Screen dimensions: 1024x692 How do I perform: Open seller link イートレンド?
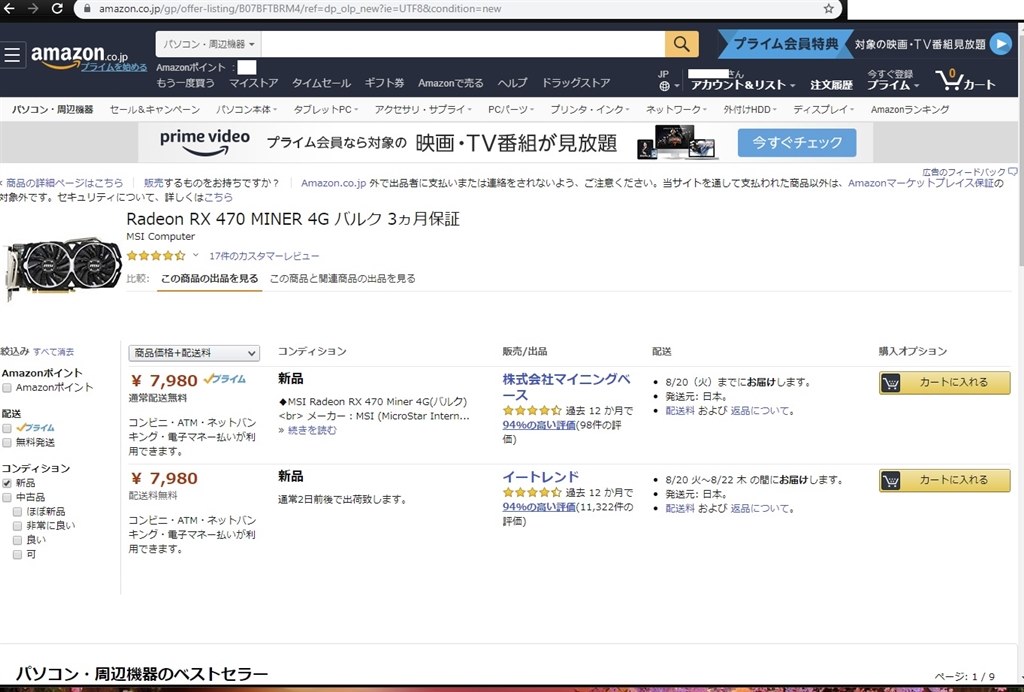tap(541, 477)
